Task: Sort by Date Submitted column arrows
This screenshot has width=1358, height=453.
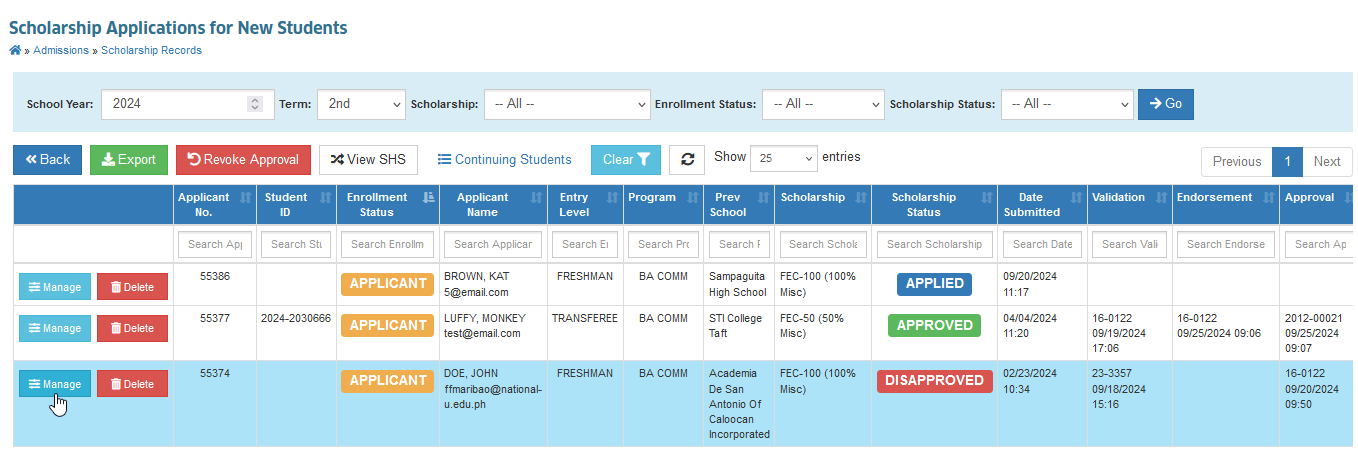Action: click(x=1076, y=198)
